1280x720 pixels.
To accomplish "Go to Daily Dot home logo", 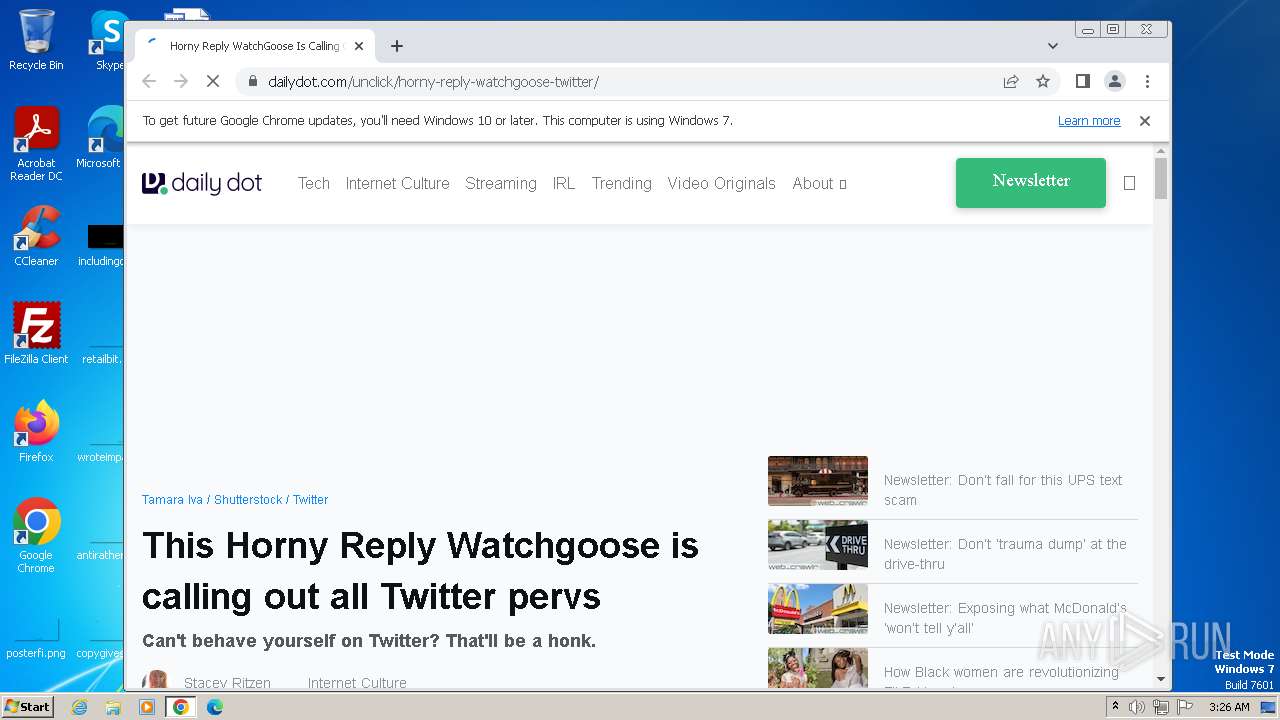I will 202,183.
